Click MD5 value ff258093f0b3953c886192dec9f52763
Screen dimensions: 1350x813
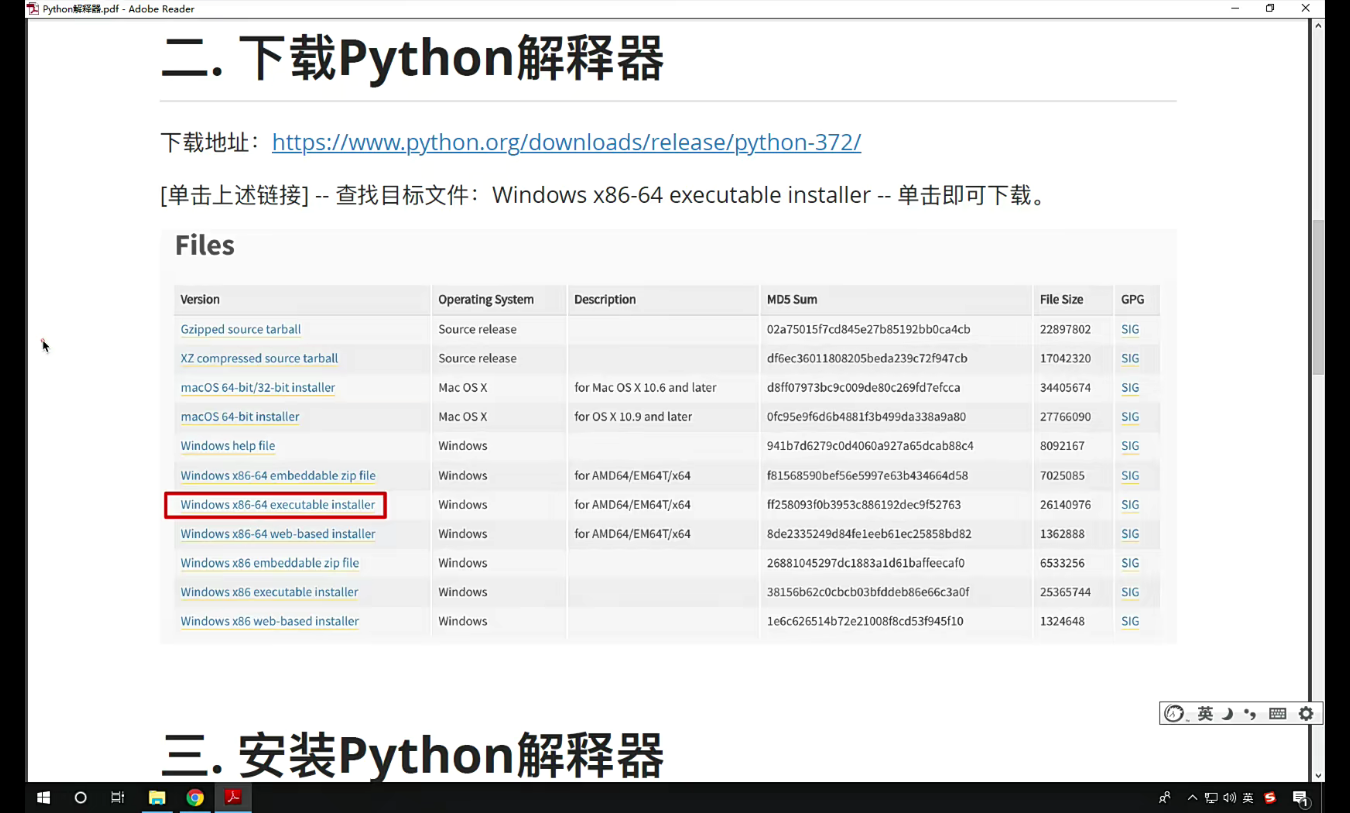(x=864, y=504)
